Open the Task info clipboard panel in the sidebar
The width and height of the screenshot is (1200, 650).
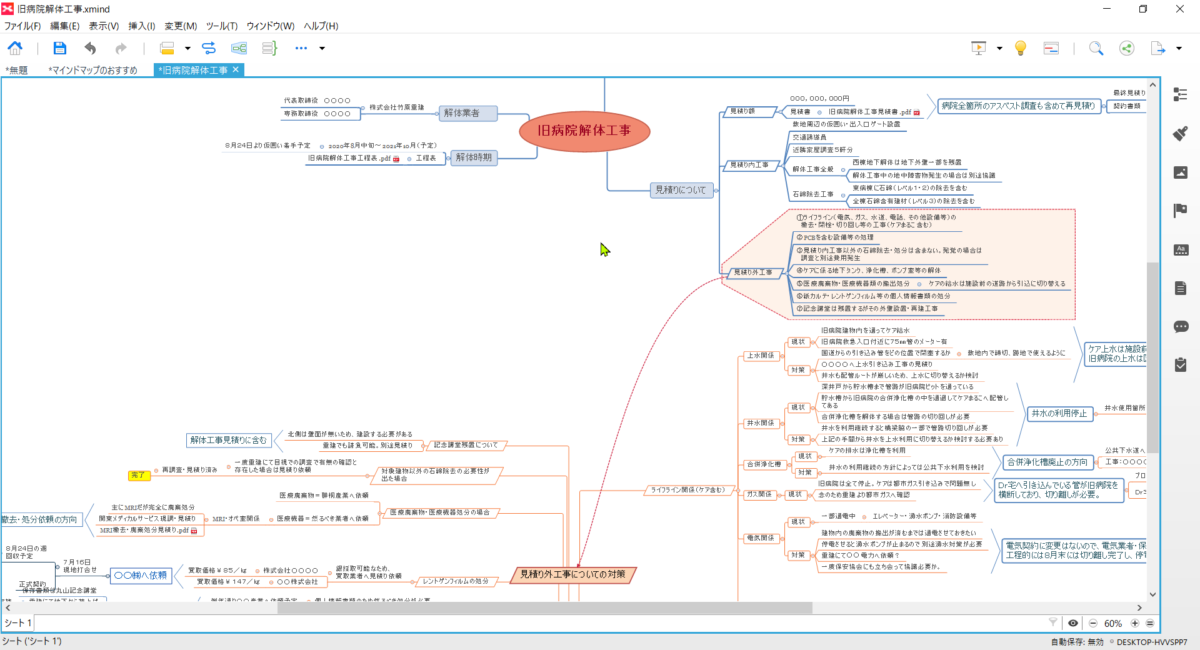(x=1180, y=364)
